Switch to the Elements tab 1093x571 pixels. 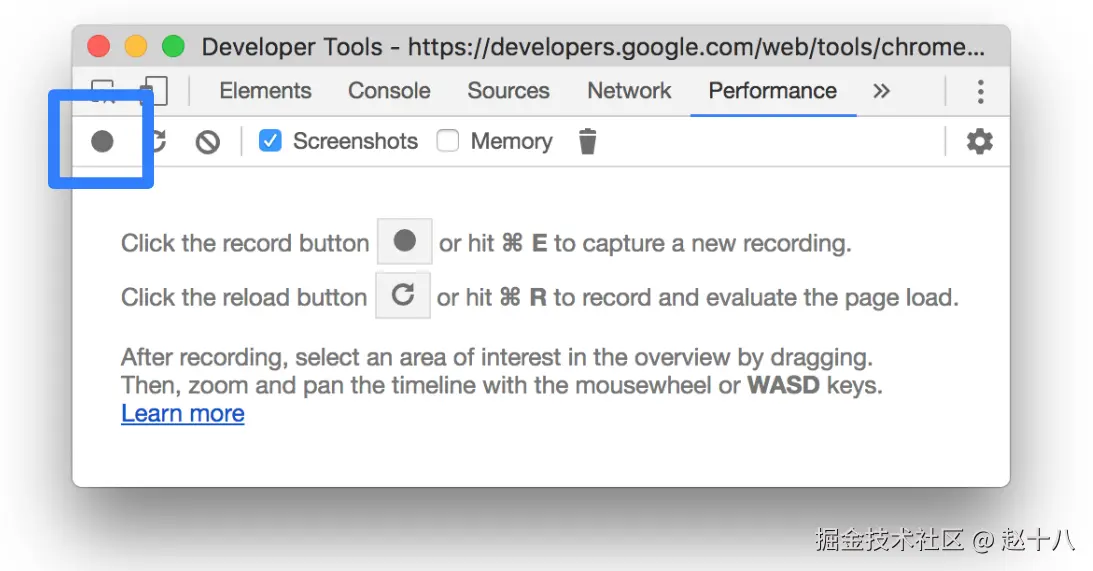265,91
